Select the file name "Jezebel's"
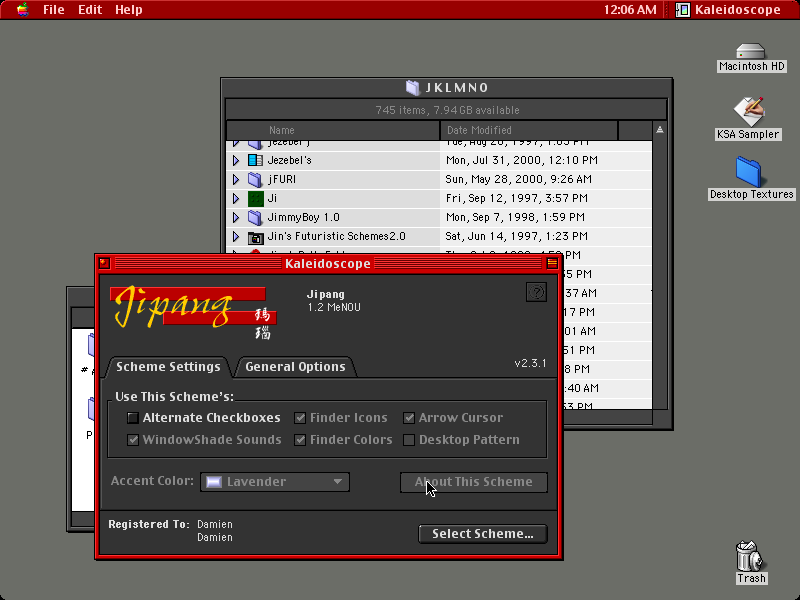 (289, 160)
